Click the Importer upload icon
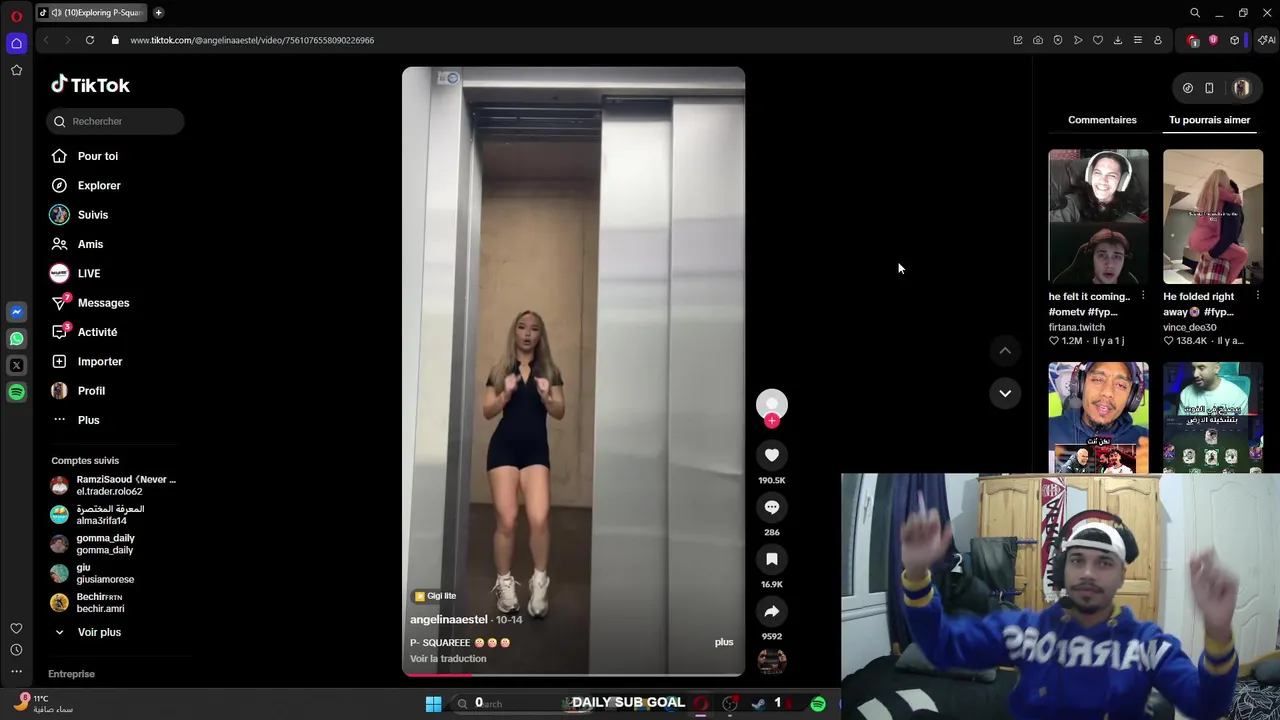The height and width of the screenshot is (720, 1280). click(59, 361)
